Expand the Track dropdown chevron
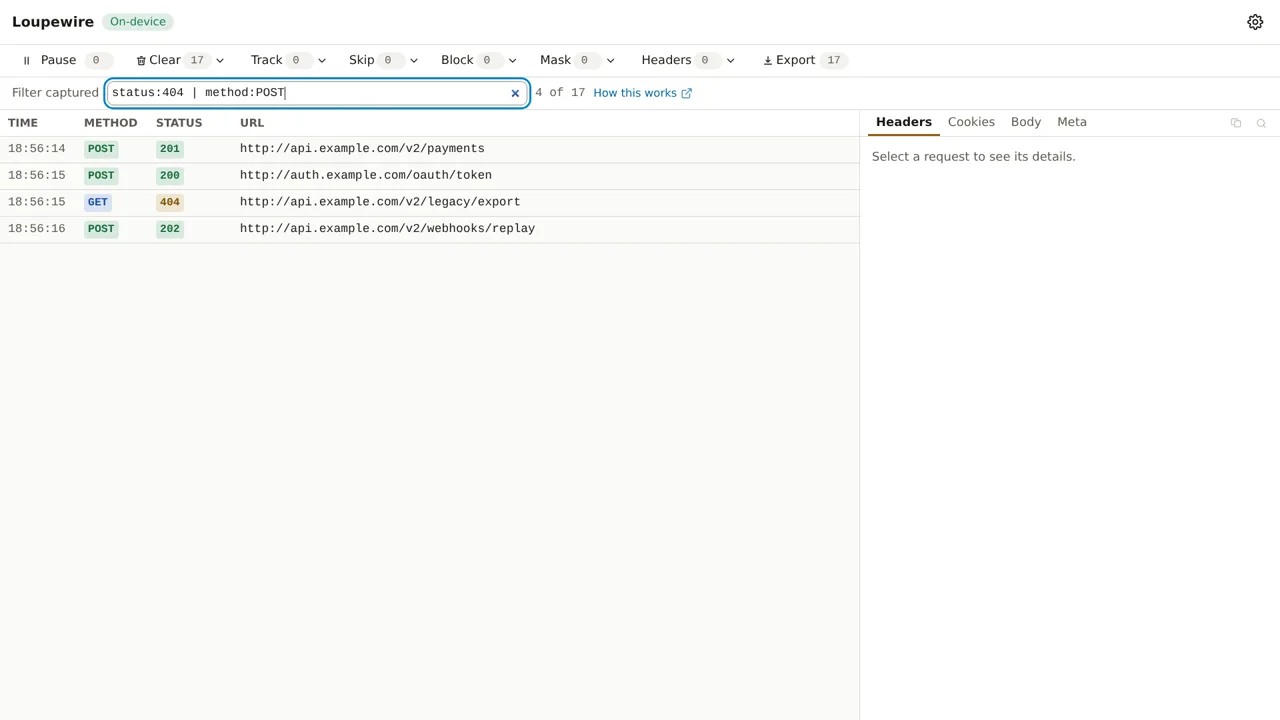 [x=321, y=60]
